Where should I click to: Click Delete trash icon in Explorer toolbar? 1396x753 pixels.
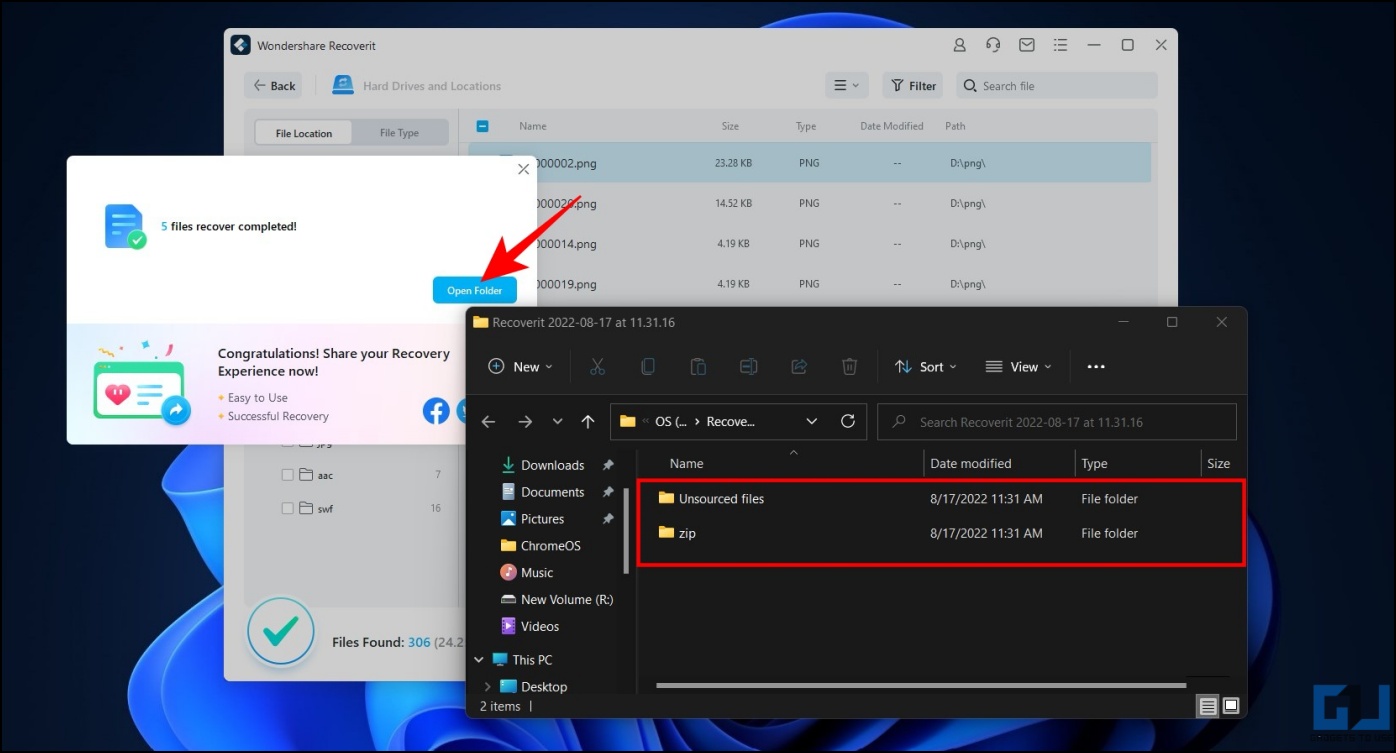(849, 367)
